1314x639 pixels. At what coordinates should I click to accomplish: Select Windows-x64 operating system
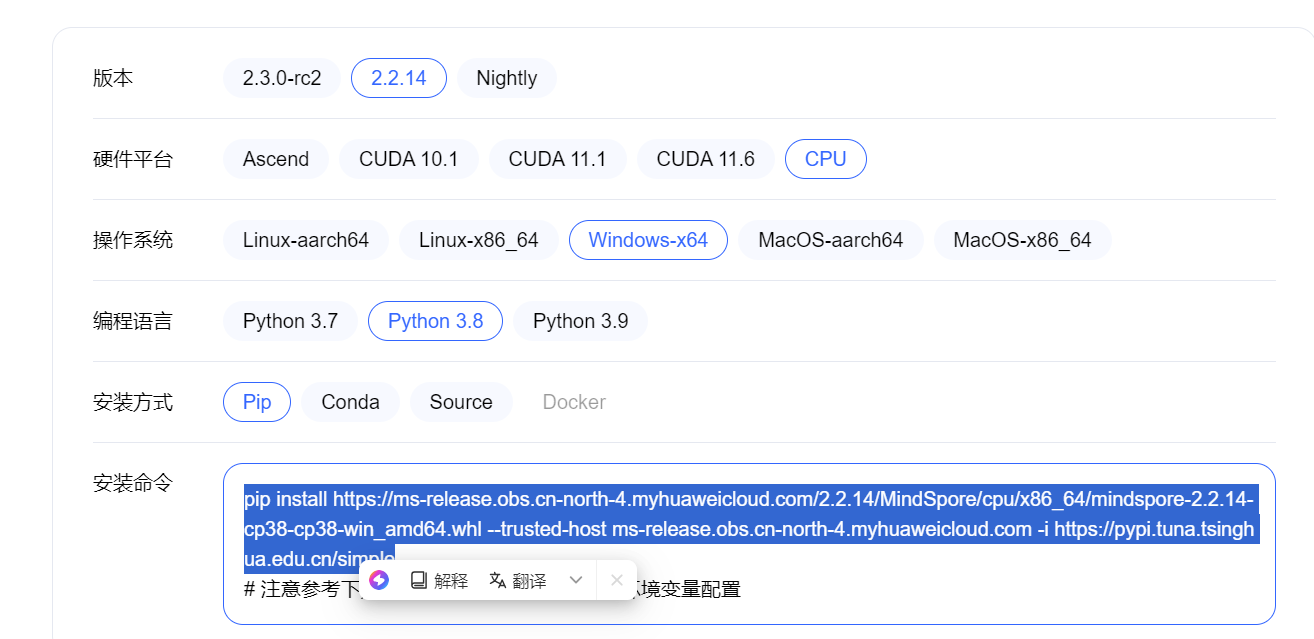648,240
